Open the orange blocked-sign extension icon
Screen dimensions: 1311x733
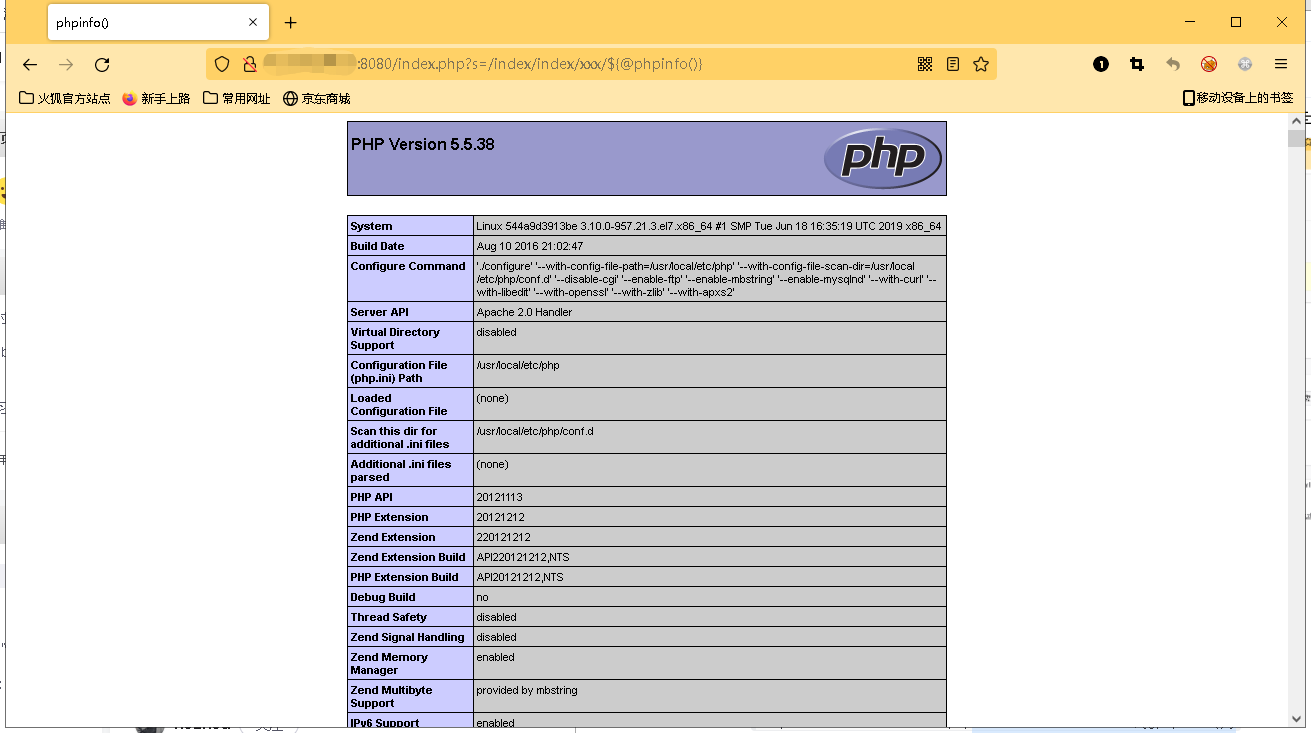pos(1209,64)
